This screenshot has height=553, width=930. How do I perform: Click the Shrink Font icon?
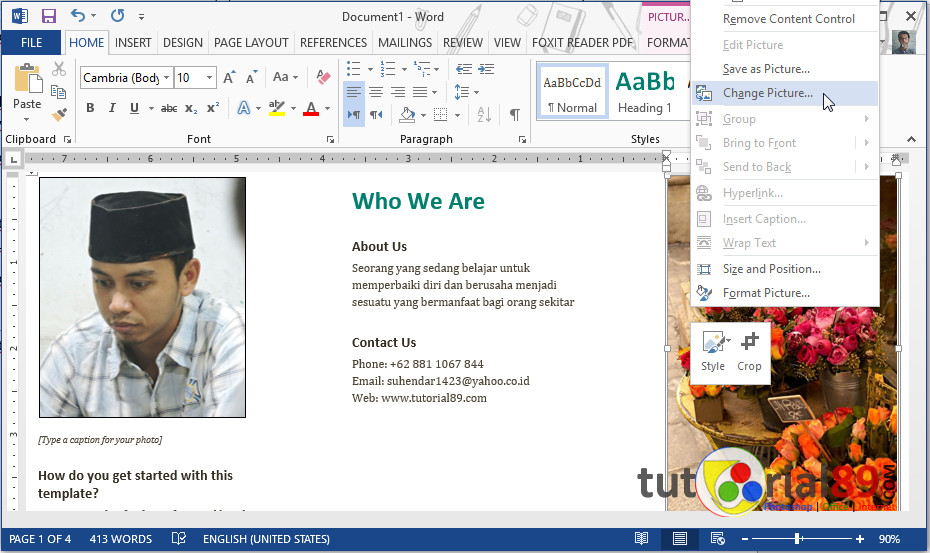(251, 77)
